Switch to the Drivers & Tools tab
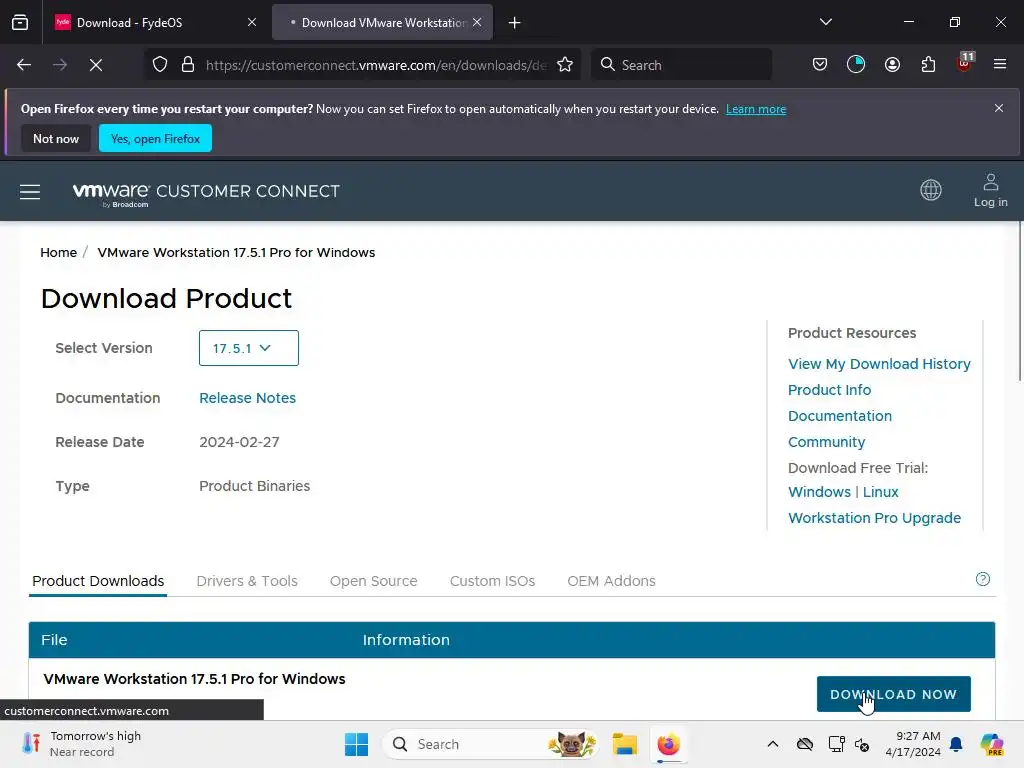The height and width of the screenshot is (768, 1024). point(247,581)
